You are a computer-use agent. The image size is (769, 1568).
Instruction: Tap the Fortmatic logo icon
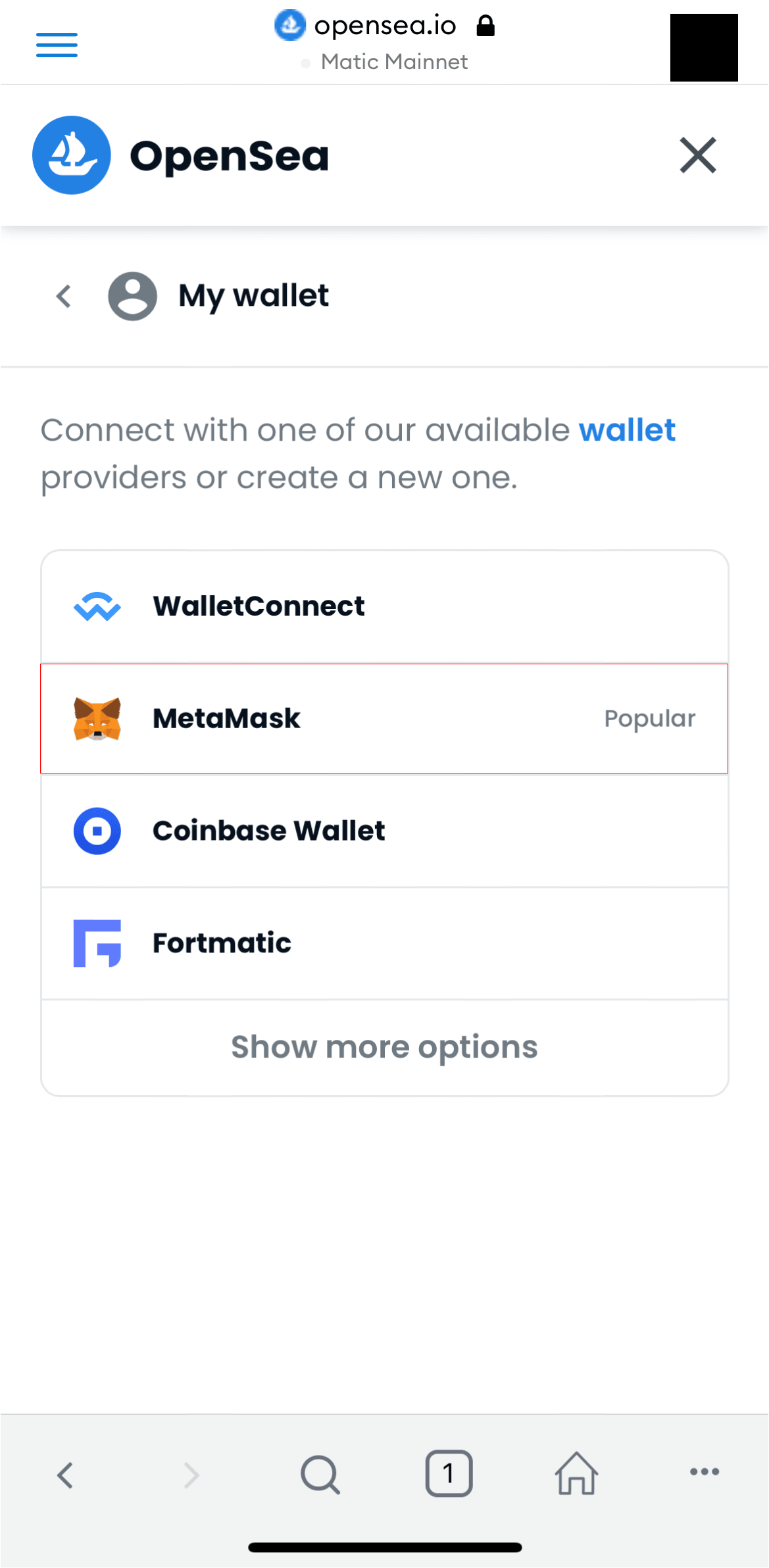(x=97, y=944)
